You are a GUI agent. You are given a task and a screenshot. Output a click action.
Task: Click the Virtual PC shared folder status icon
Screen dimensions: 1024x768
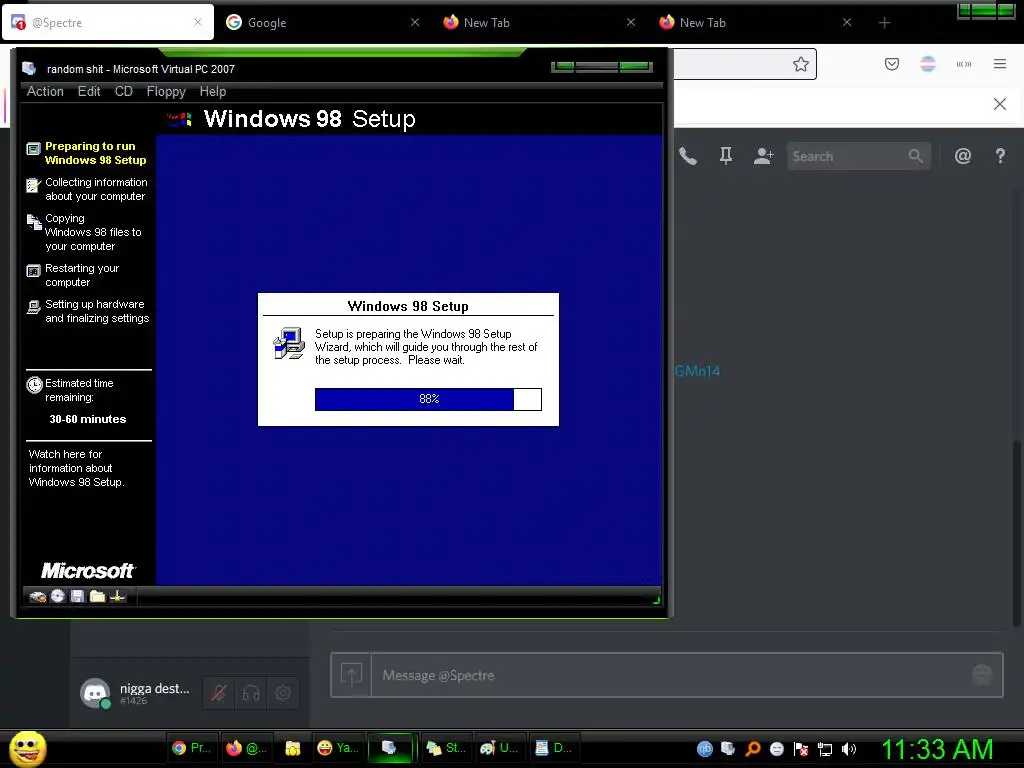[x=97, y=596]
